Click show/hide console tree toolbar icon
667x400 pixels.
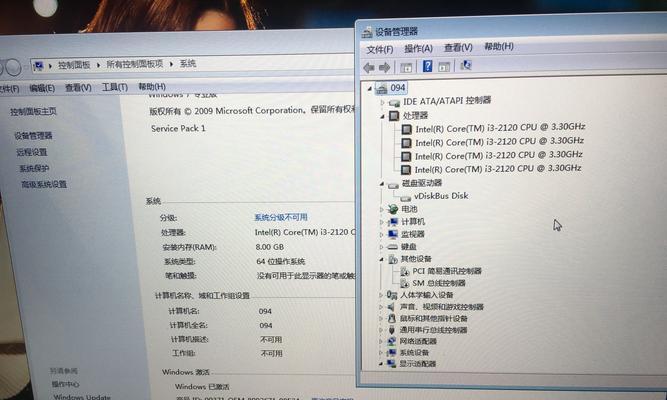coord(406,67)
